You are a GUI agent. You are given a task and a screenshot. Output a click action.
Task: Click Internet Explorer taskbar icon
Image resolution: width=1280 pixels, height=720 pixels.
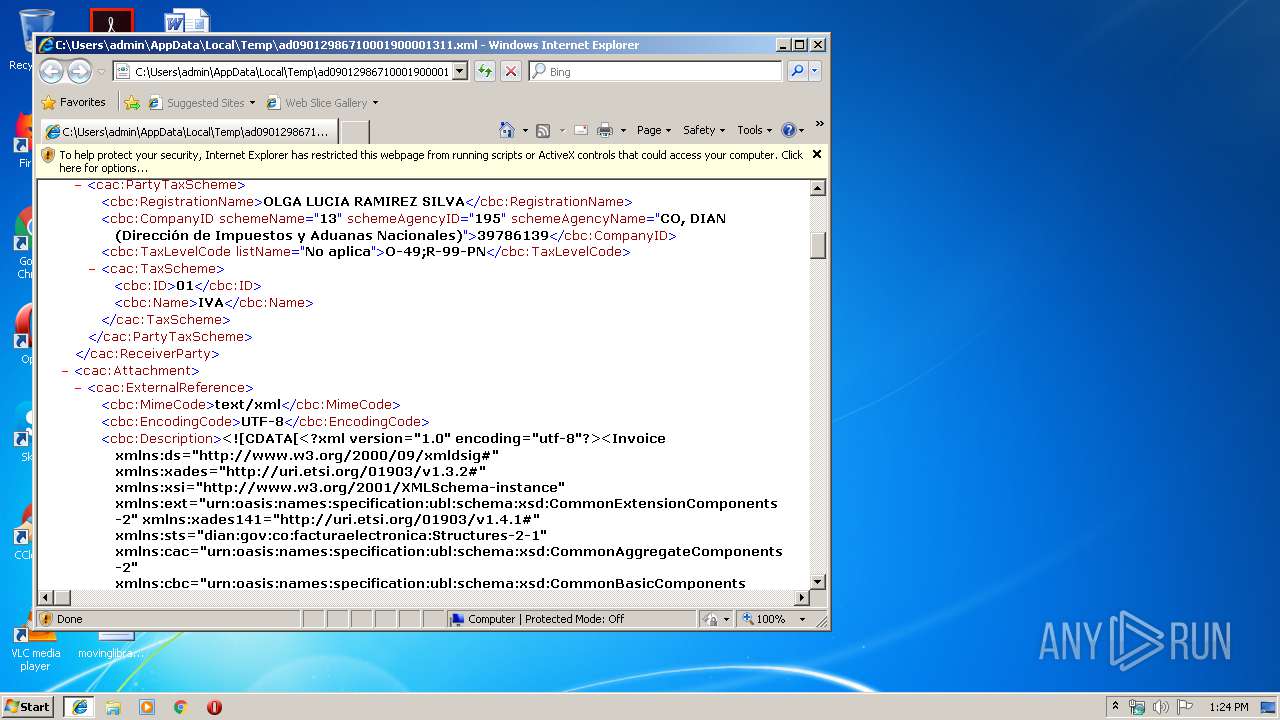pyautogui.click(x=79, y=707)
